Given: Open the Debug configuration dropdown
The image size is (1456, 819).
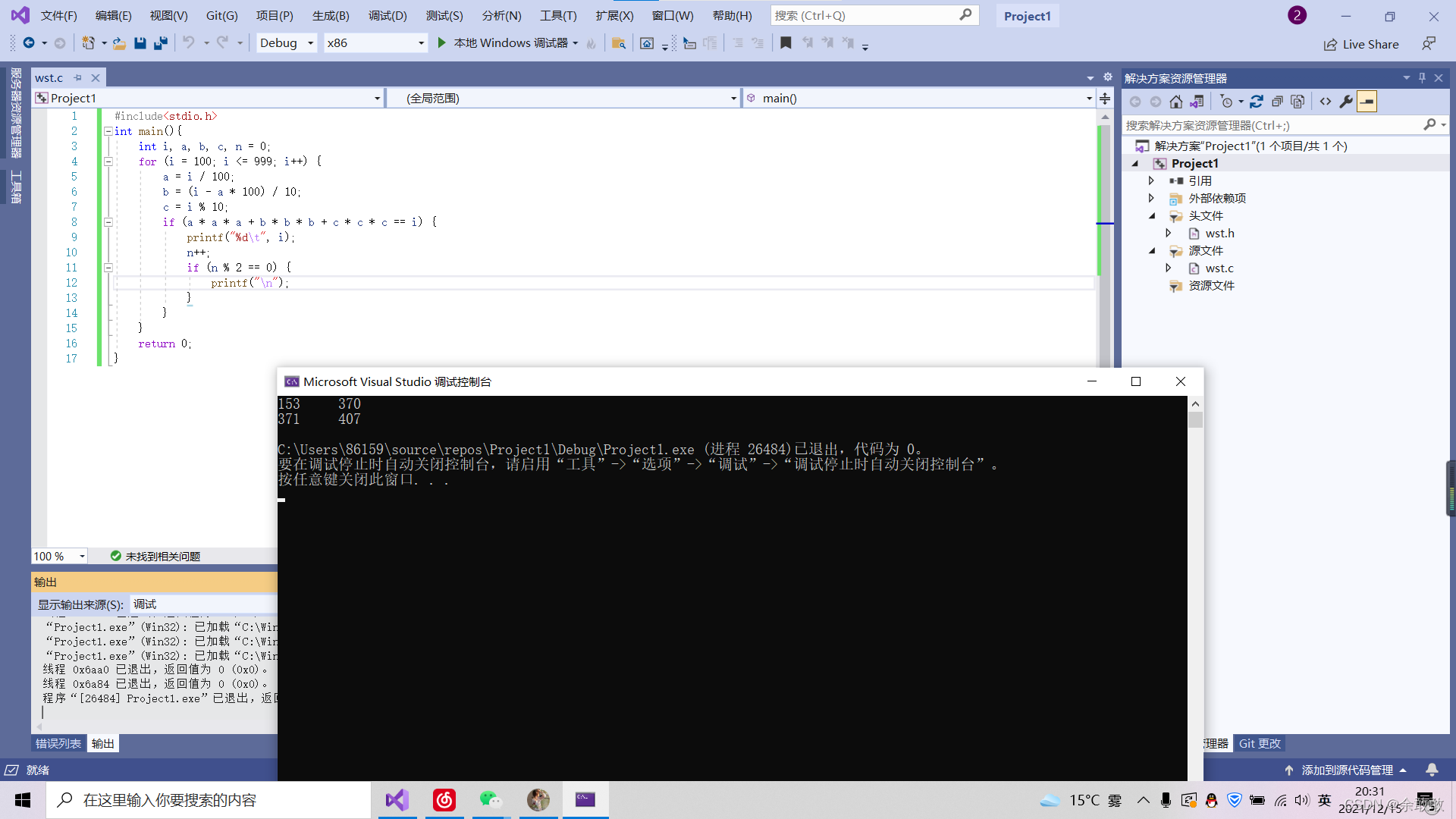Looking at the screenshot, I should point(286,43).
